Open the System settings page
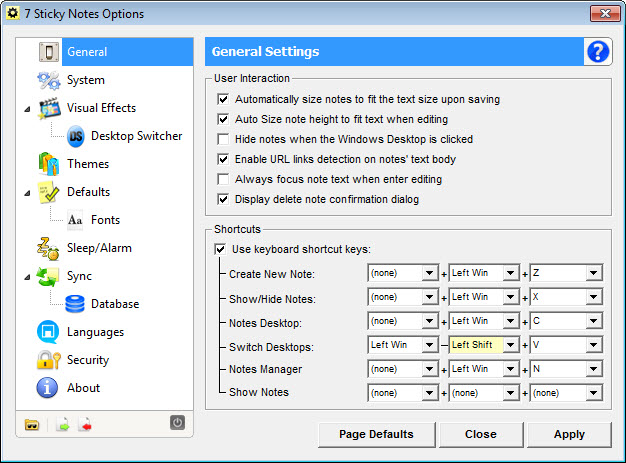Viewport: 626px width, 463px height. point(85,80)
